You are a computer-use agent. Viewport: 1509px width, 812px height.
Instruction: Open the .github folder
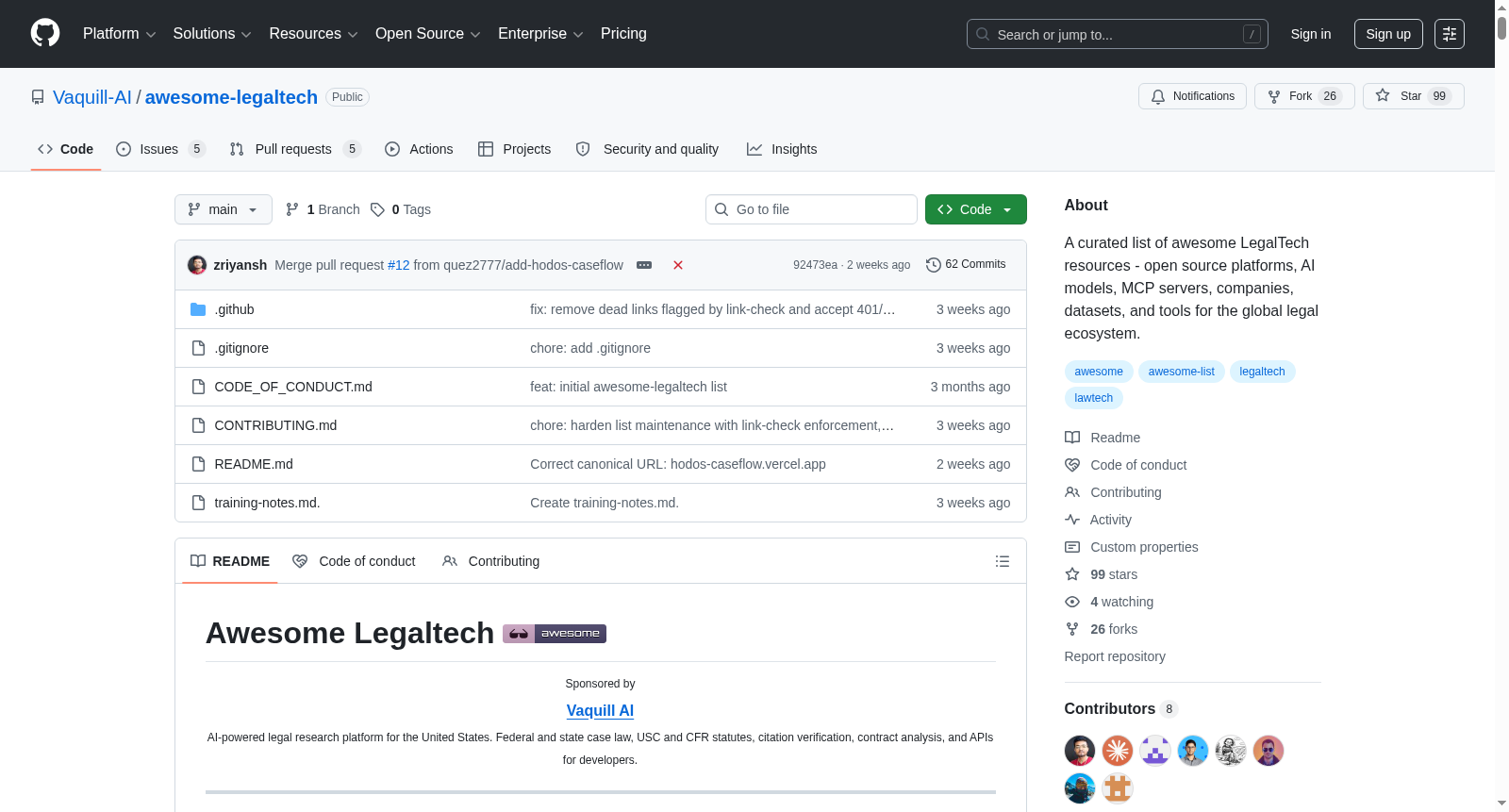(x=234, y=309)
